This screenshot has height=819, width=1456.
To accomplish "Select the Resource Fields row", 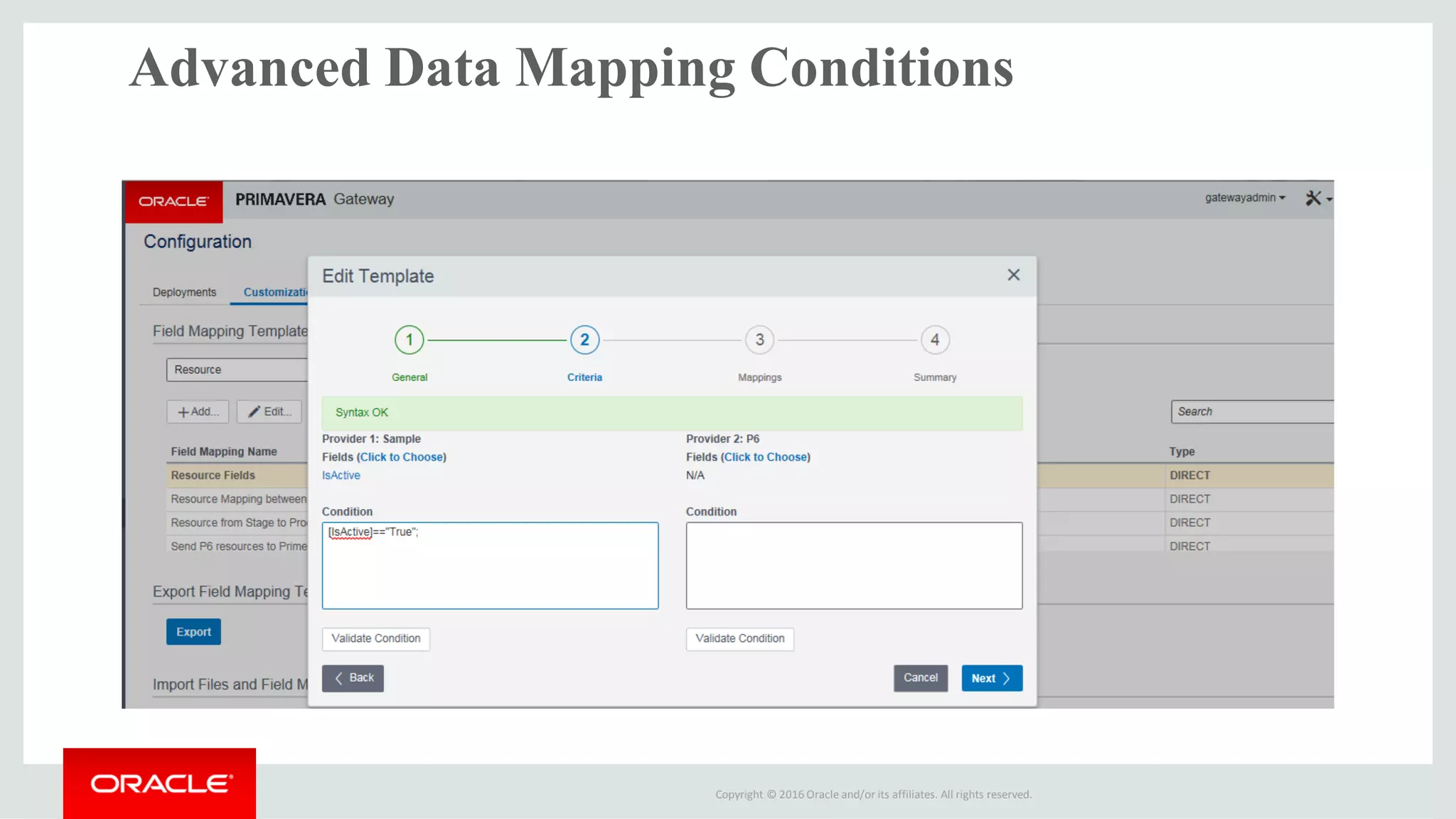I will pos(238,476).
